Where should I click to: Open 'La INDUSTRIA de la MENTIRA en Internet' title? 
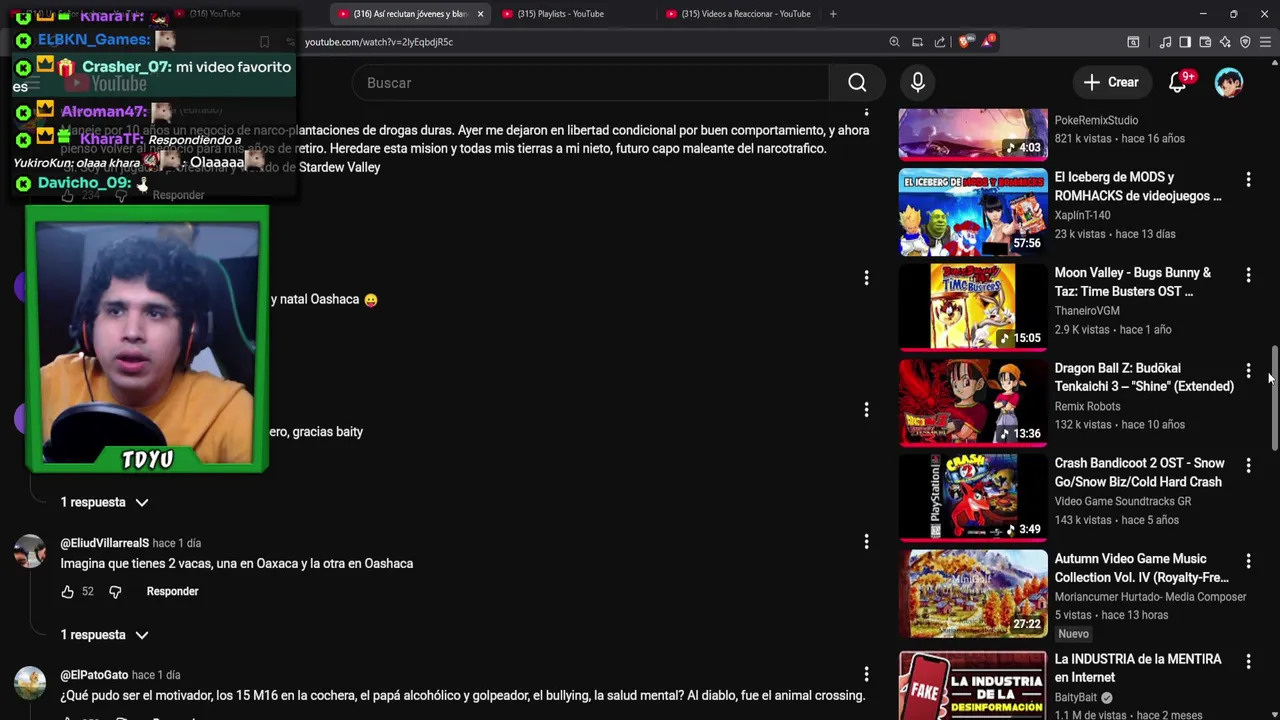coord(1138,668)
